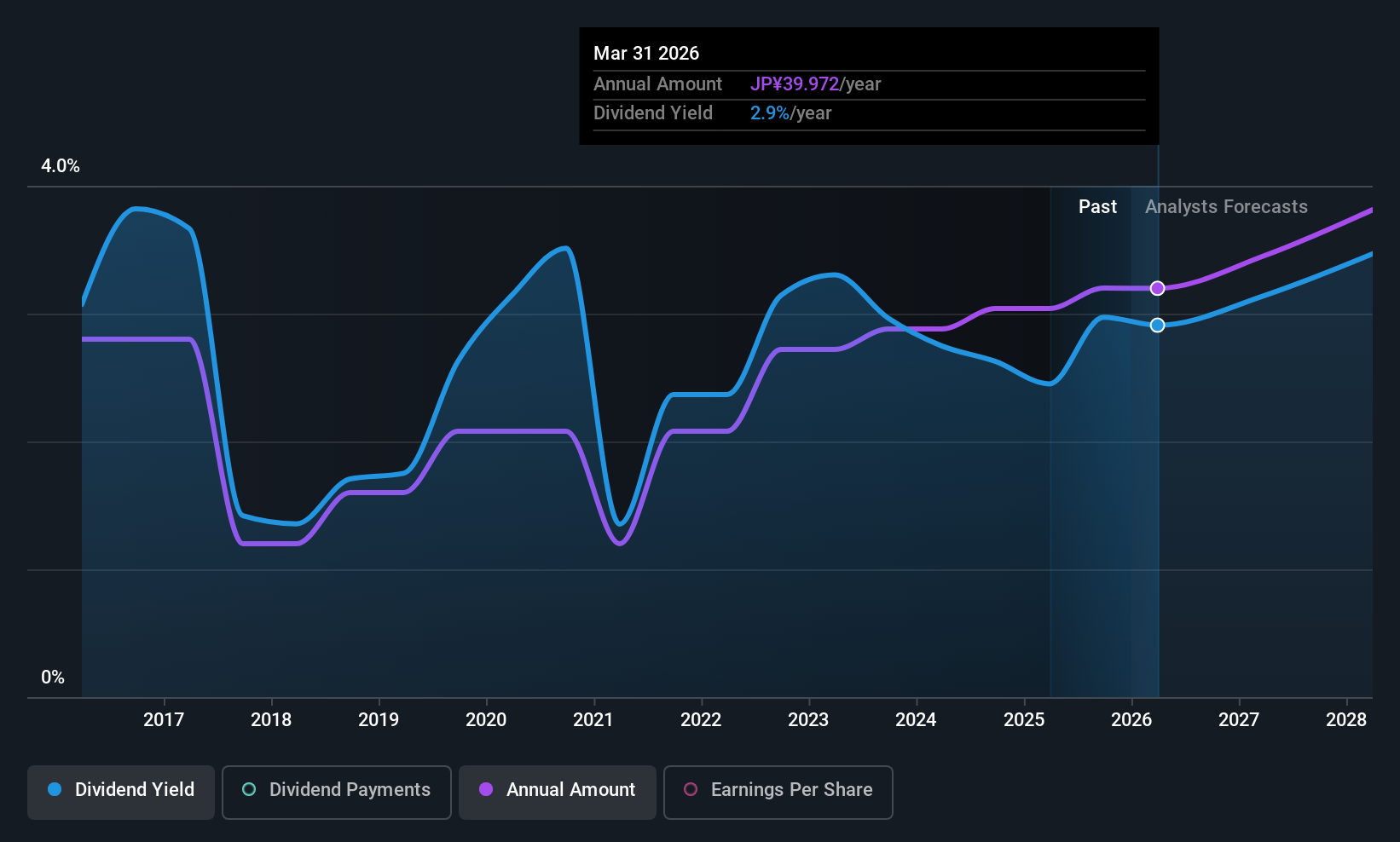Click the Analysts Forecasts label
Viewport: 1400px width, 842px height.
pyautogui.click(x=1226, y=207)
